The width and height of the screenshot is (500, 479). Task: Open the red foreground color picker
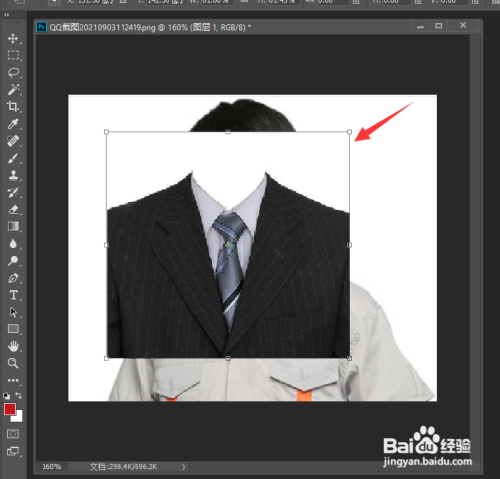(x=9, y=409)
